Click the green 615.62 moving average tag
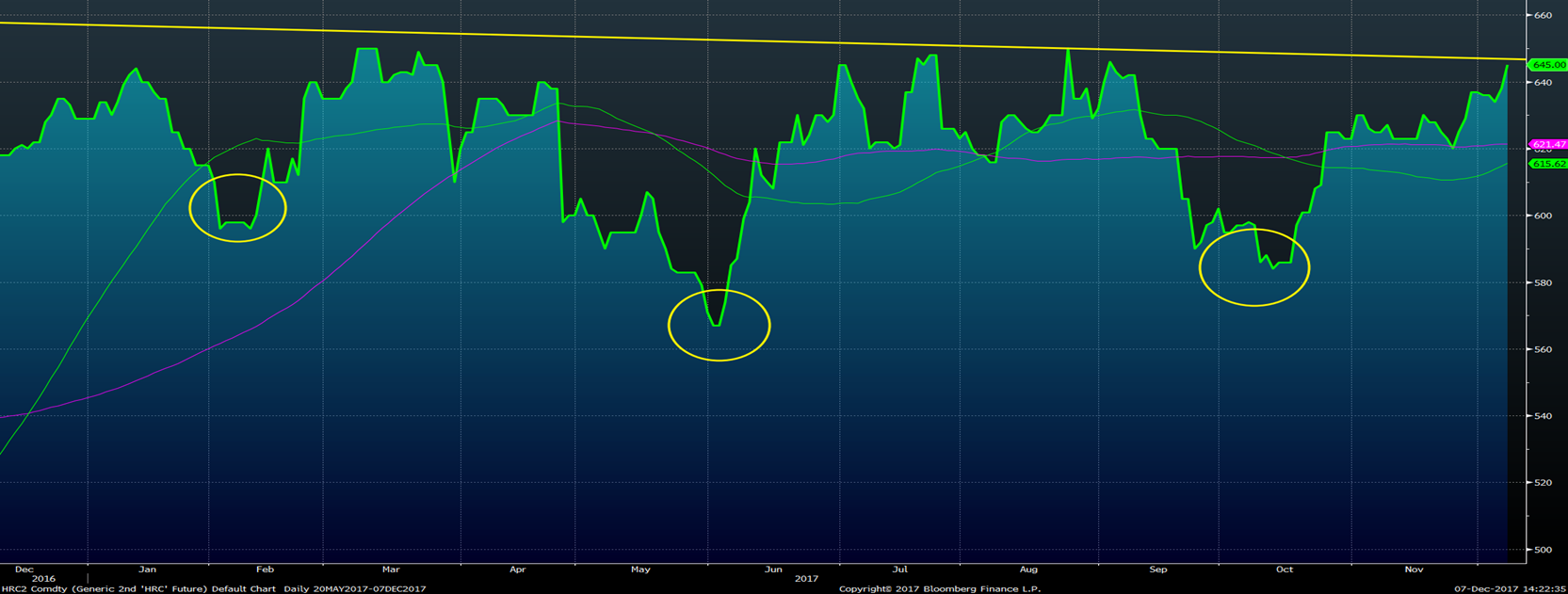Image resolution: width=1568 pixels, height=594 pixels. coord(1547,164)
